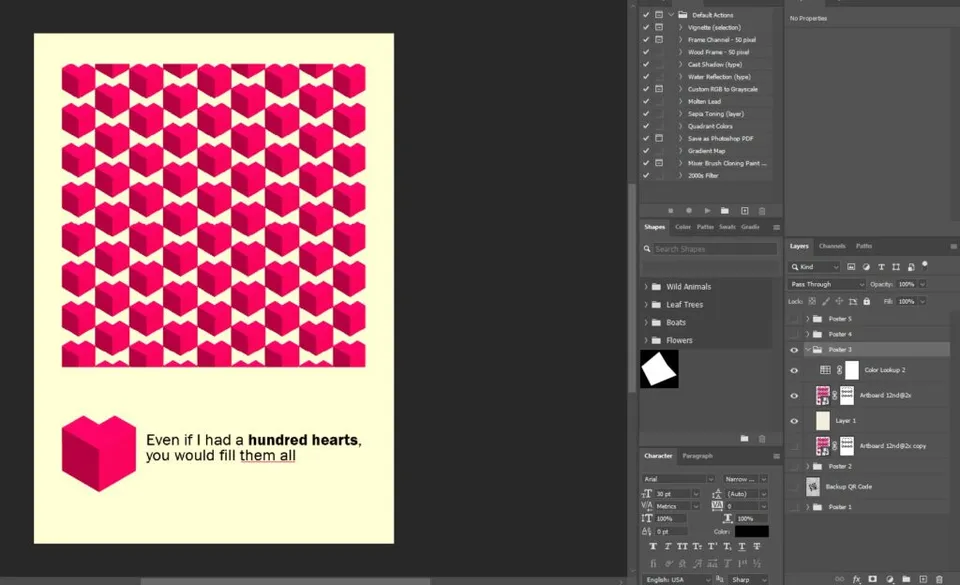The height and width of the screenshot is (585, 960).
Task: Filter layers by adjustment layers icon
Action: [866, 267]
